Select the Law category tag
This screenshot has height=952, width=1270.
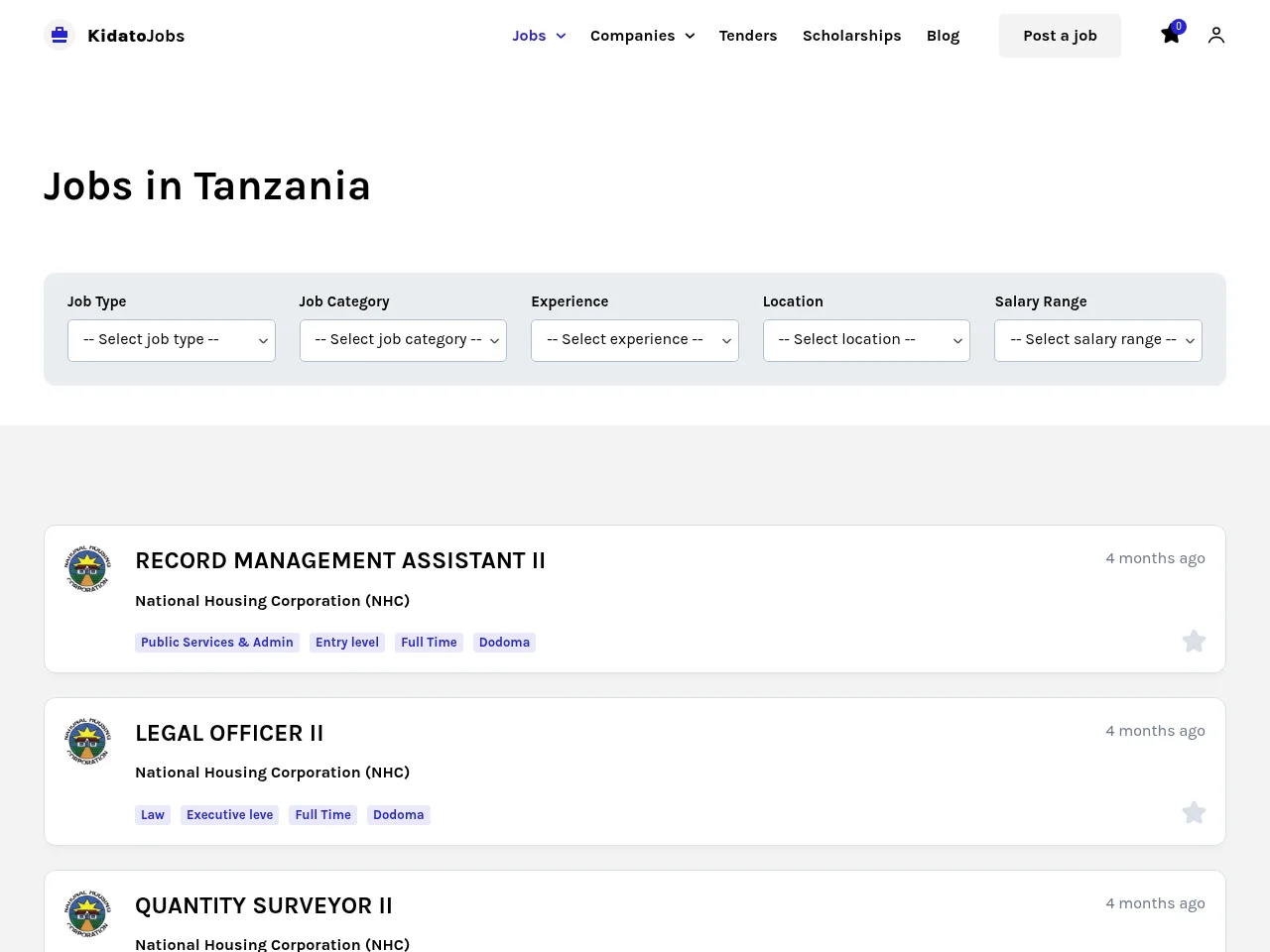click(153, 815)
